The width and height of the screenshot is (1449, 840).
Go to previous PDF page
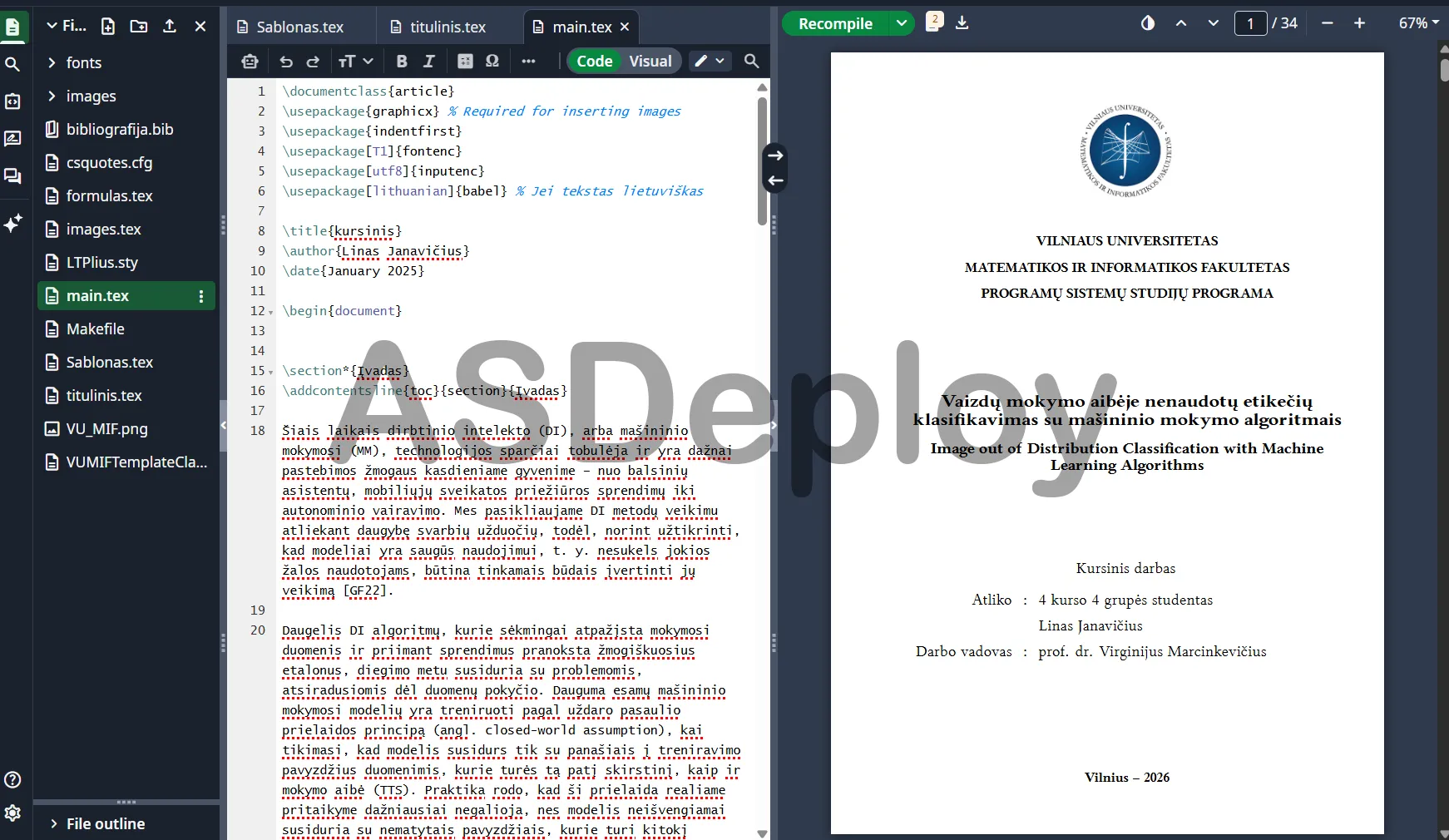[1181, 23]
